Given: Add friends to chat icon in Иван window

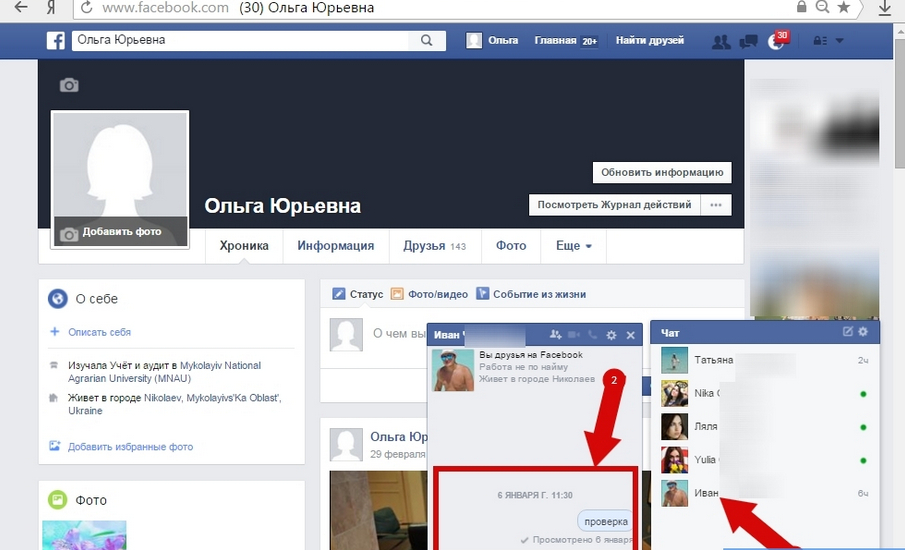Looking at the screenshot, I should 555,334.
